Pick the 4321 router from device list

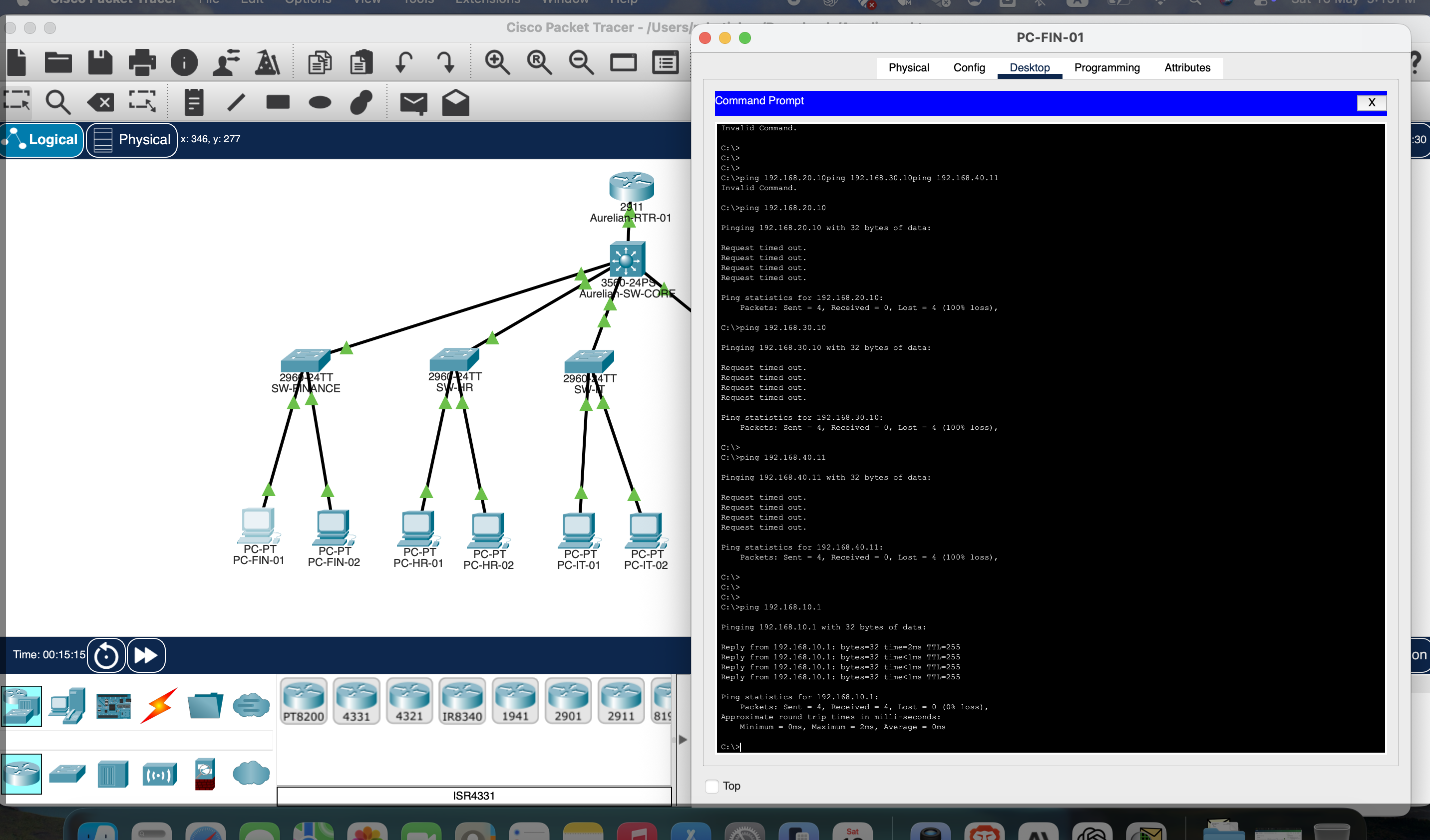[x=409, y=701]
